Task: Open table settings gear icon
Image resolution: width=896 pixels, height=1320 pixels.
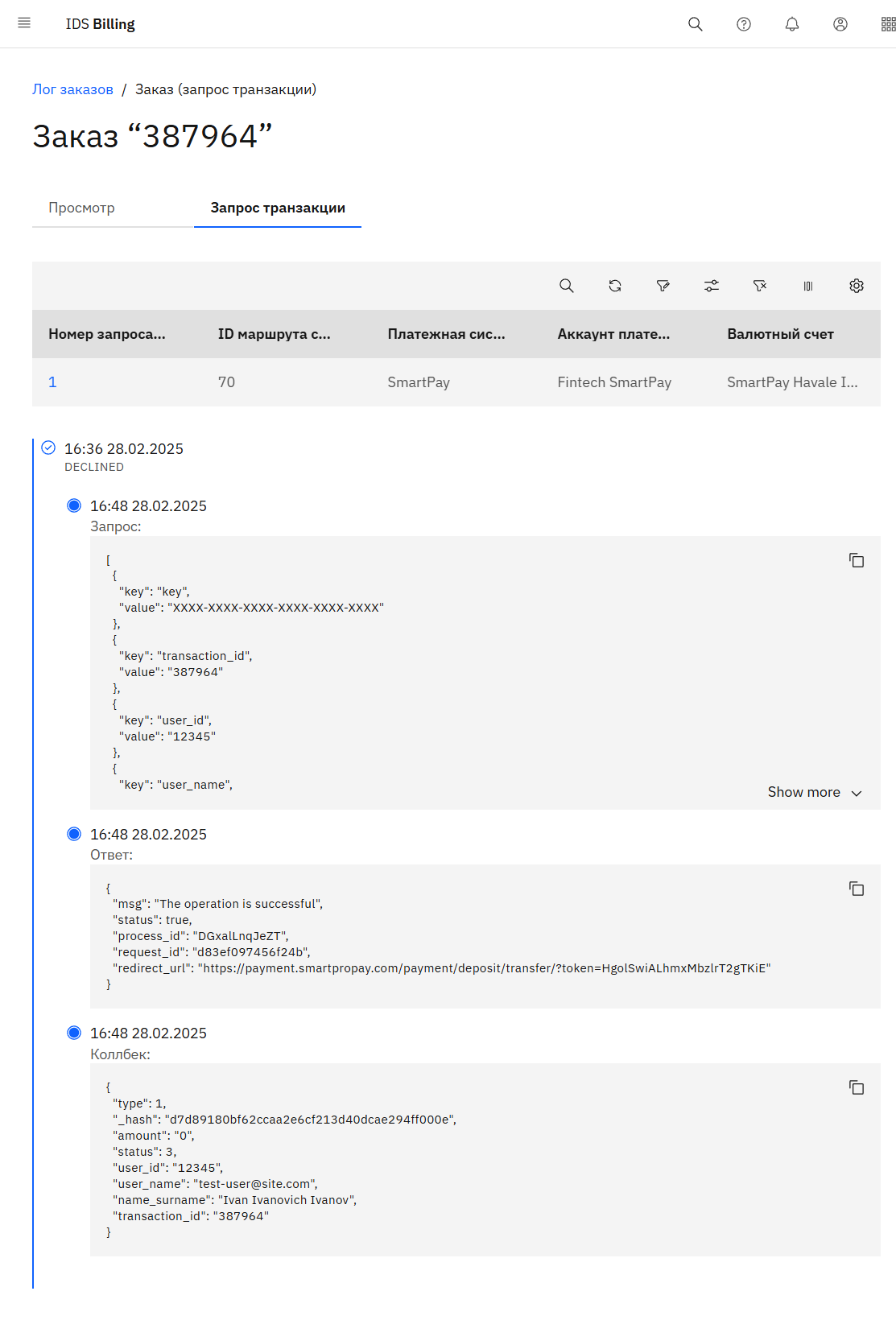Action: click(x=857, y=286)
